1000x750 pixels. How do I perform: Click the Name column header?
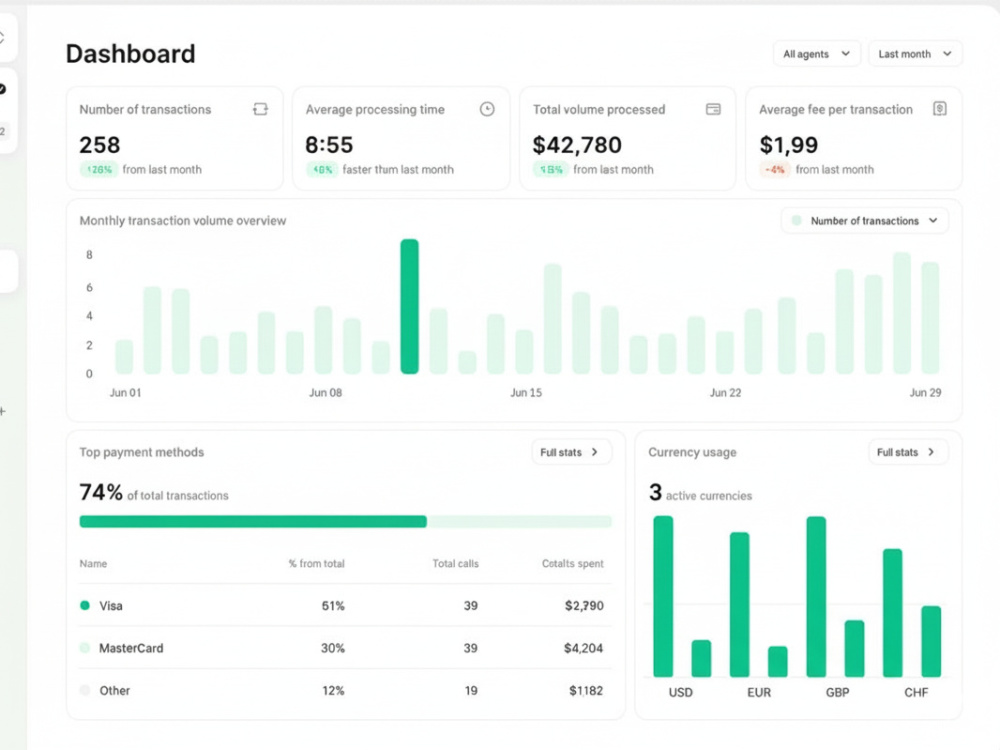pyautogui.click(x=93, y=564)
